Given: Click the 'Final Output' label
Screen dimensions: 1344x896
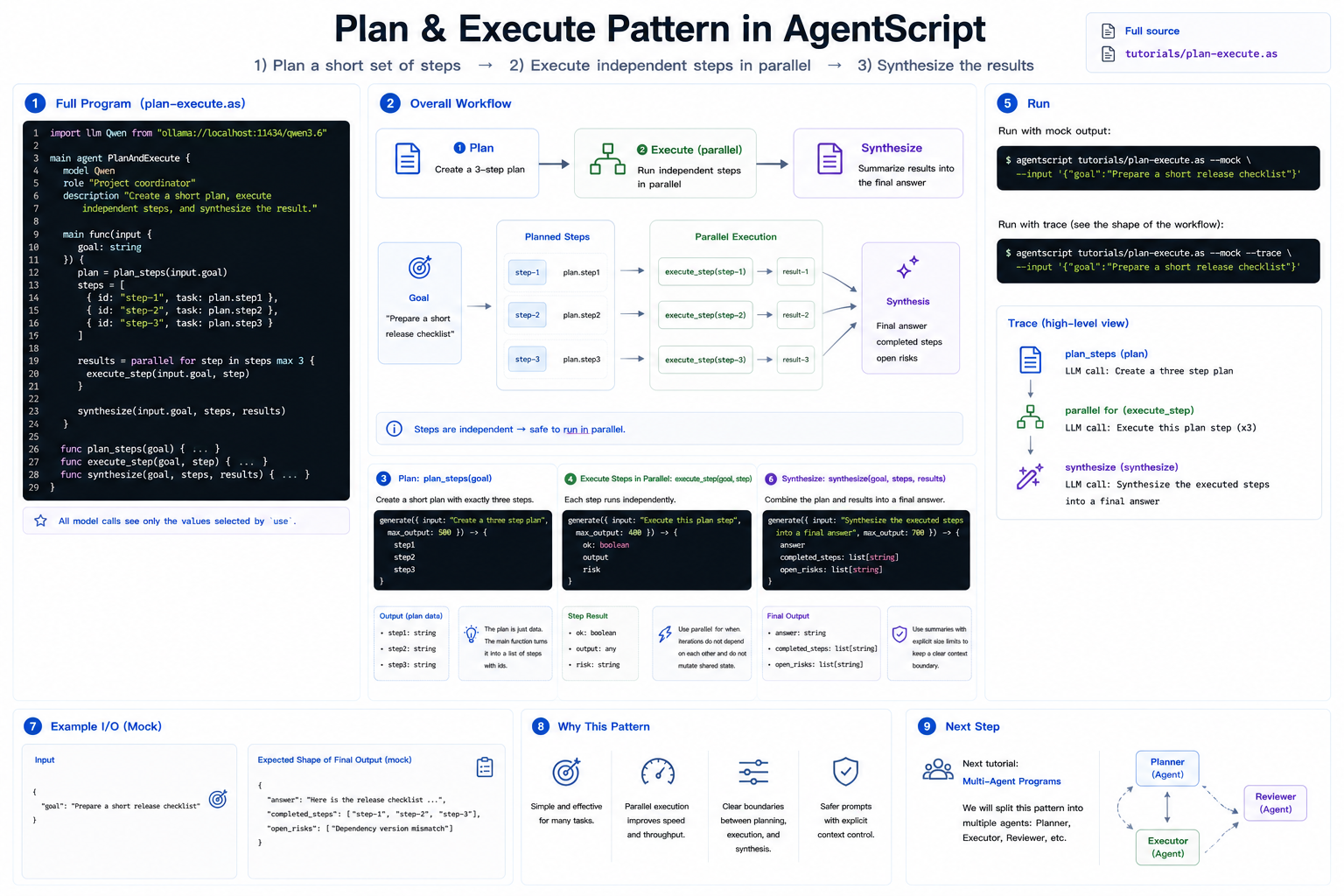Looking at the screenshot, I should [x=788, y=616].
